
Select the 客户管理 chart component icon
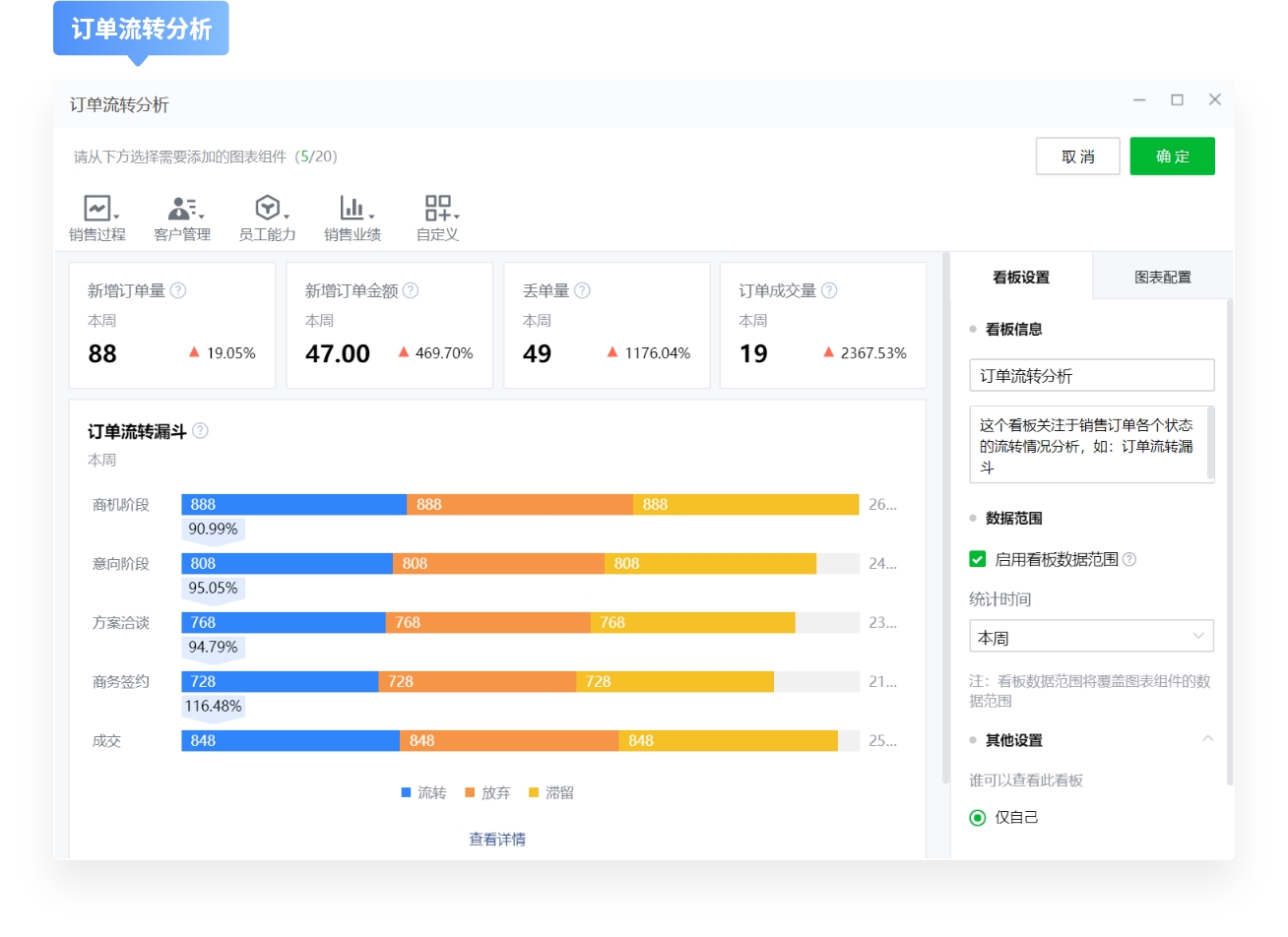(180, 209)
